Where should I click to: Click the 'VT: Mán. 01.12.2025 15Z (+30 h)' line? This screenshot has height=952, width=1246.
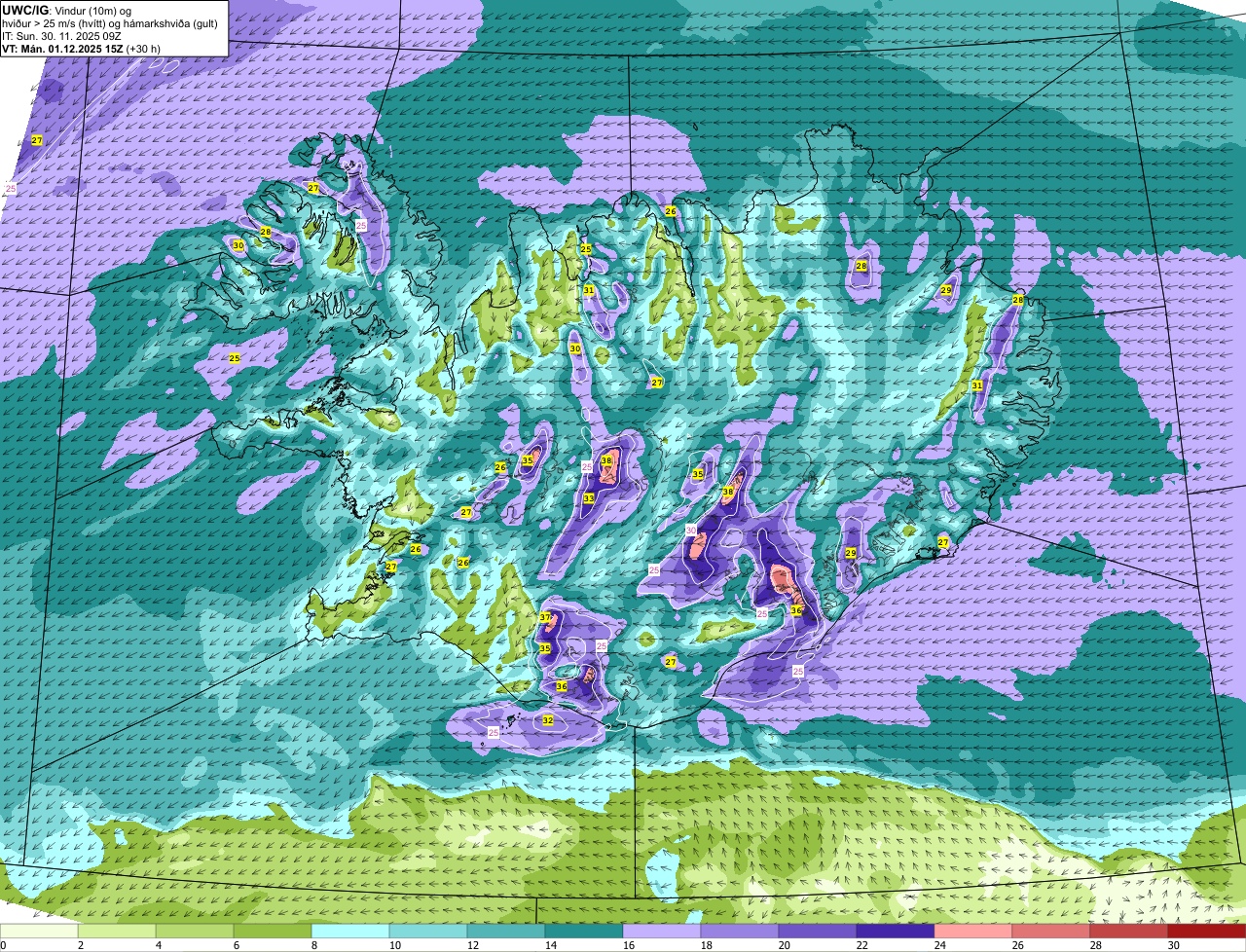click(81, 48)
